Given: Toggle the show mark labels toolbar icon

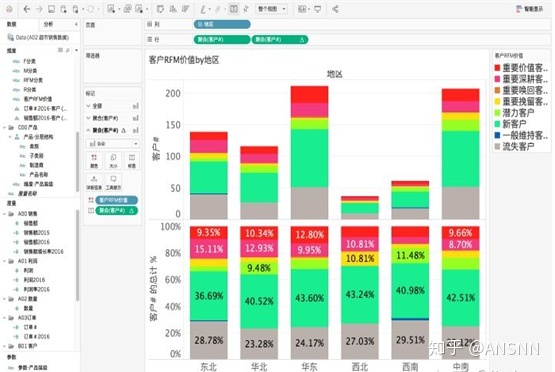Looking at the screenshot, I should coord(234,9).
